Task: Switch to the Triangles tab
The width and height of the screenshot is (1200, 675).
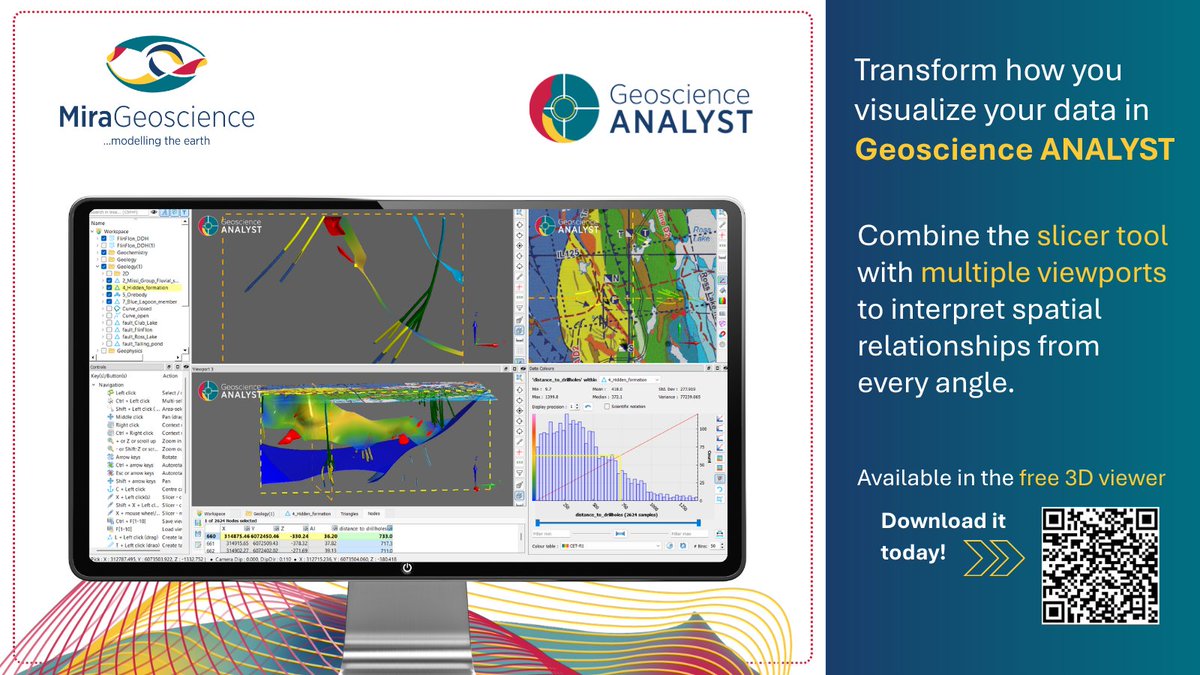Action: pos(349,514)
